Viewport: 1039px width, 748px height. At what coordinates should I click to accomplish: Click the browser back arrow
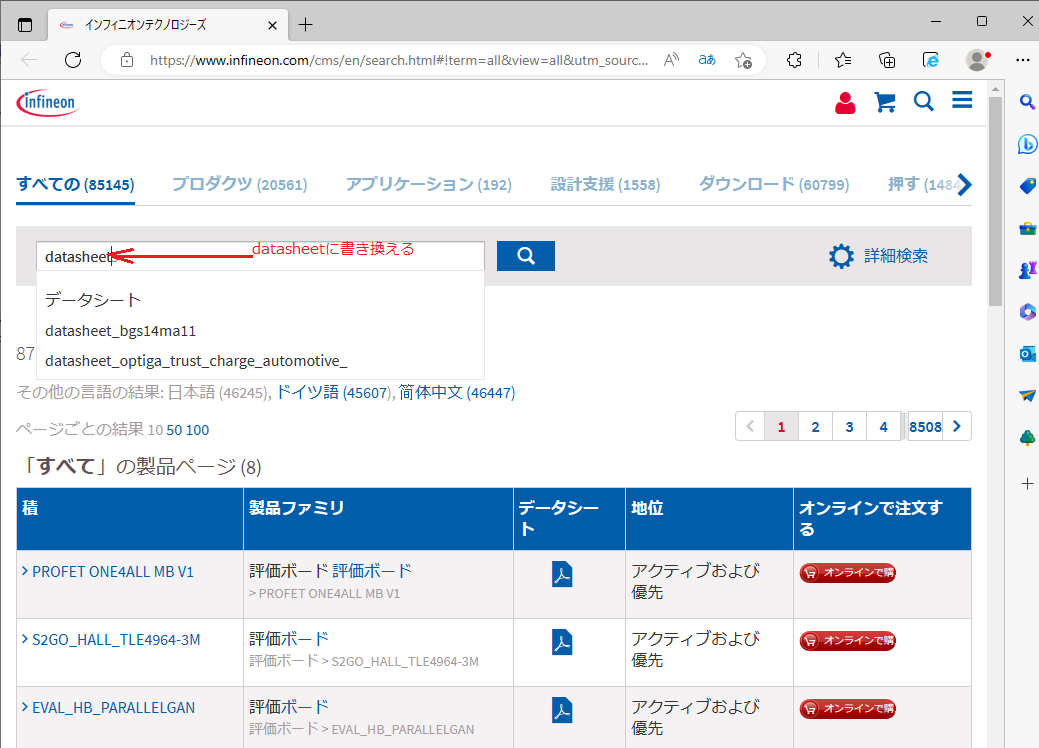click(x=29, y=60)
